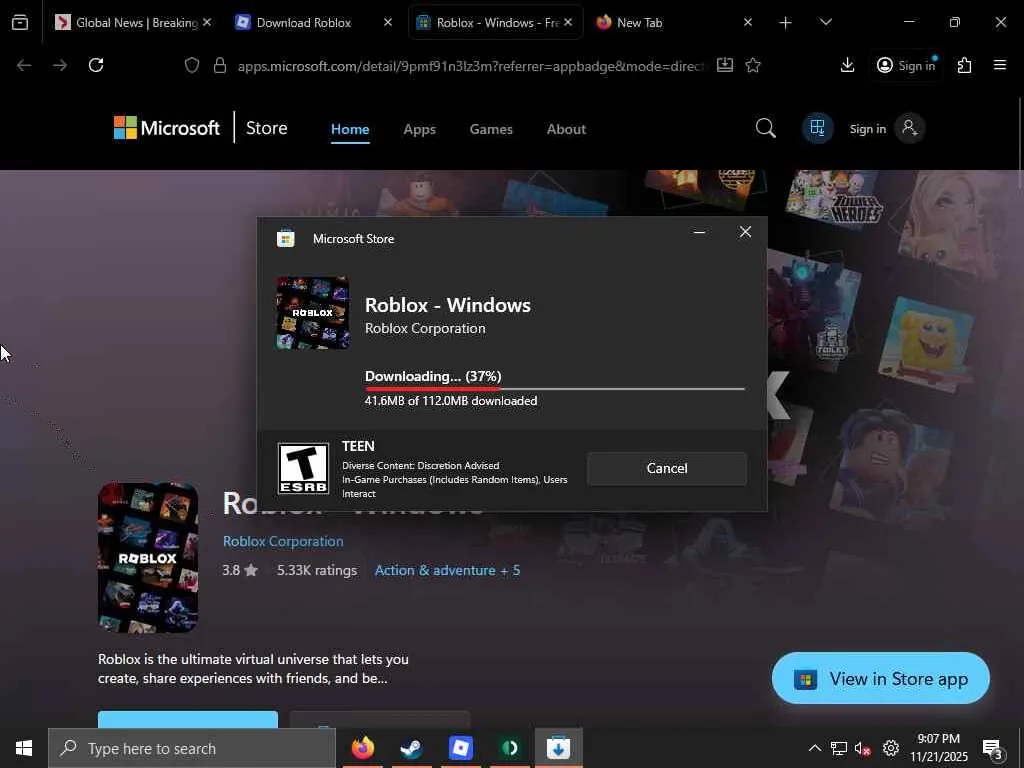Cancel the Roblox download
The width and height of the screenshot is (1024, 768).
pyautogui.click(x=667, y=468)
